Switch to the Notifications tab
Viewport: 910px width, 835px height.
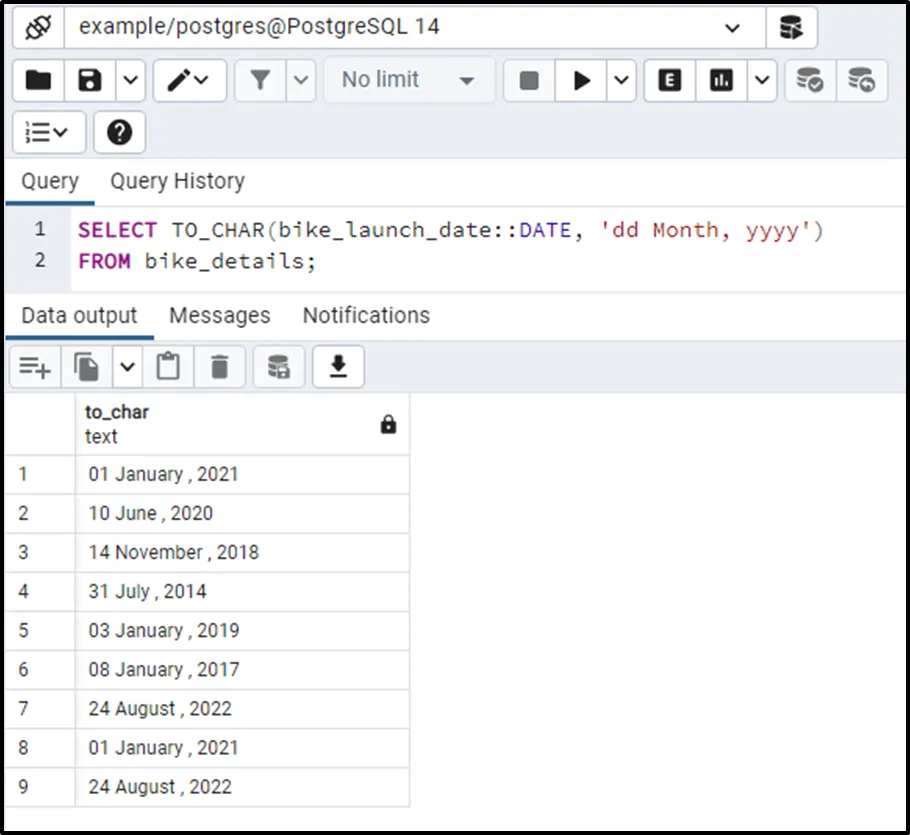(366, 315)
